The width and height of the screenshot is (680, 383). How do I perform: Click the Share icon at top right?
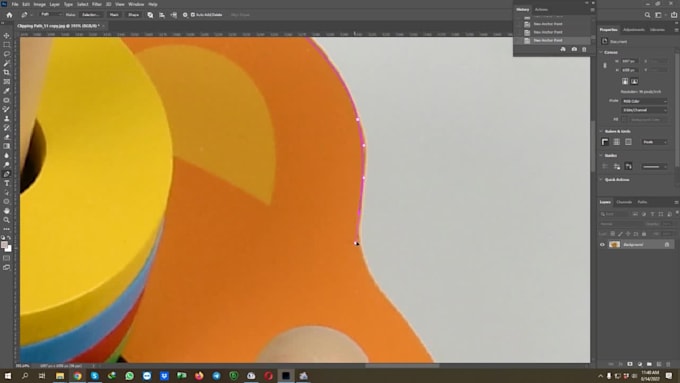[674, 15]
